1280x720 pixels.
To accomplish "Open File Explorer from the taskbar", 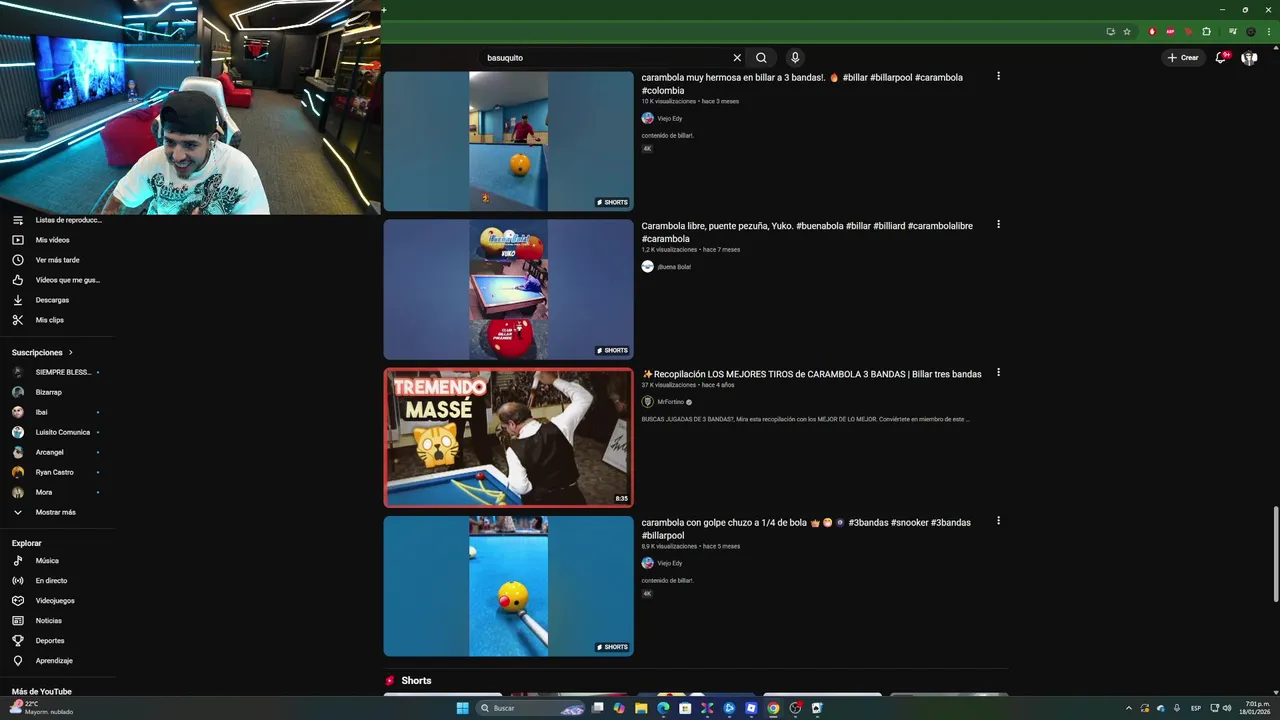I will [x=641, y=708].
